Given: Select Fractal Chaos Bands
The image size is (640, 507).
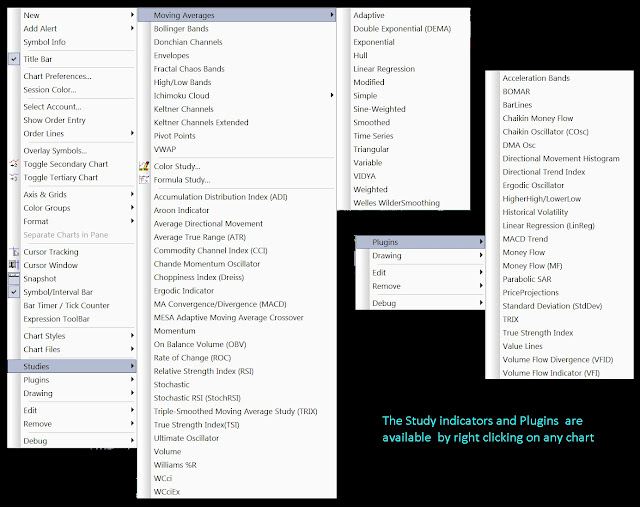Looking at the screenshot, I should 189,69.
